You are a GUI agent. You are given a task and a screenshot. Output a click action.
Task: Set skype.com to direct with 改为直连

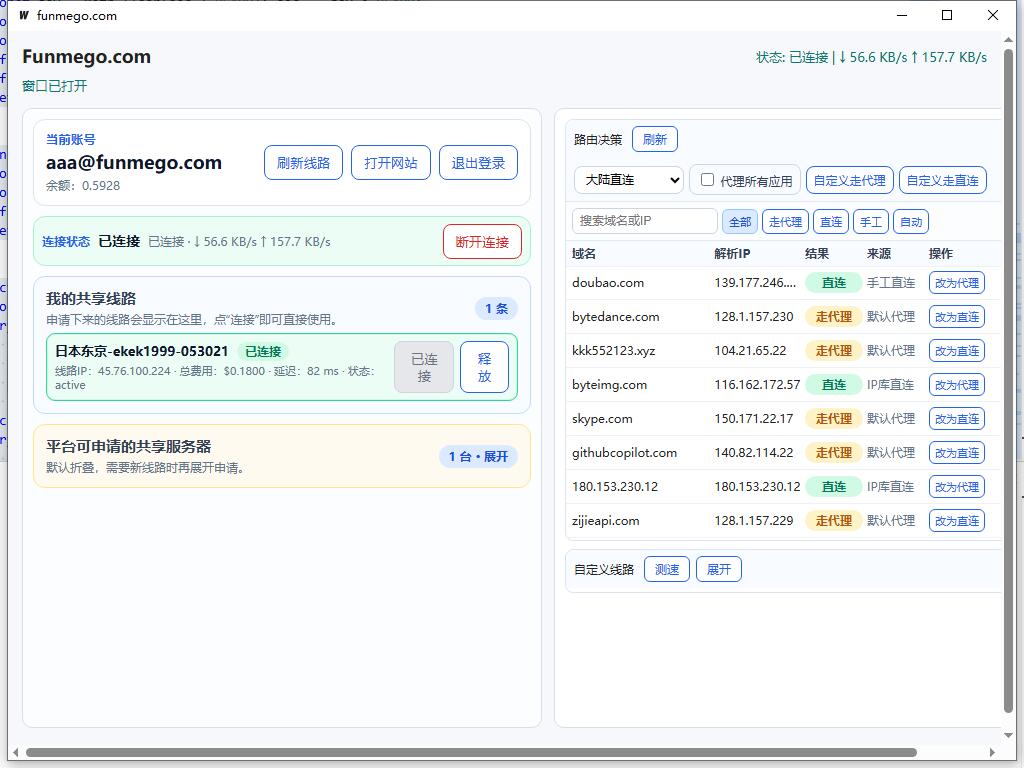point(956,419)
